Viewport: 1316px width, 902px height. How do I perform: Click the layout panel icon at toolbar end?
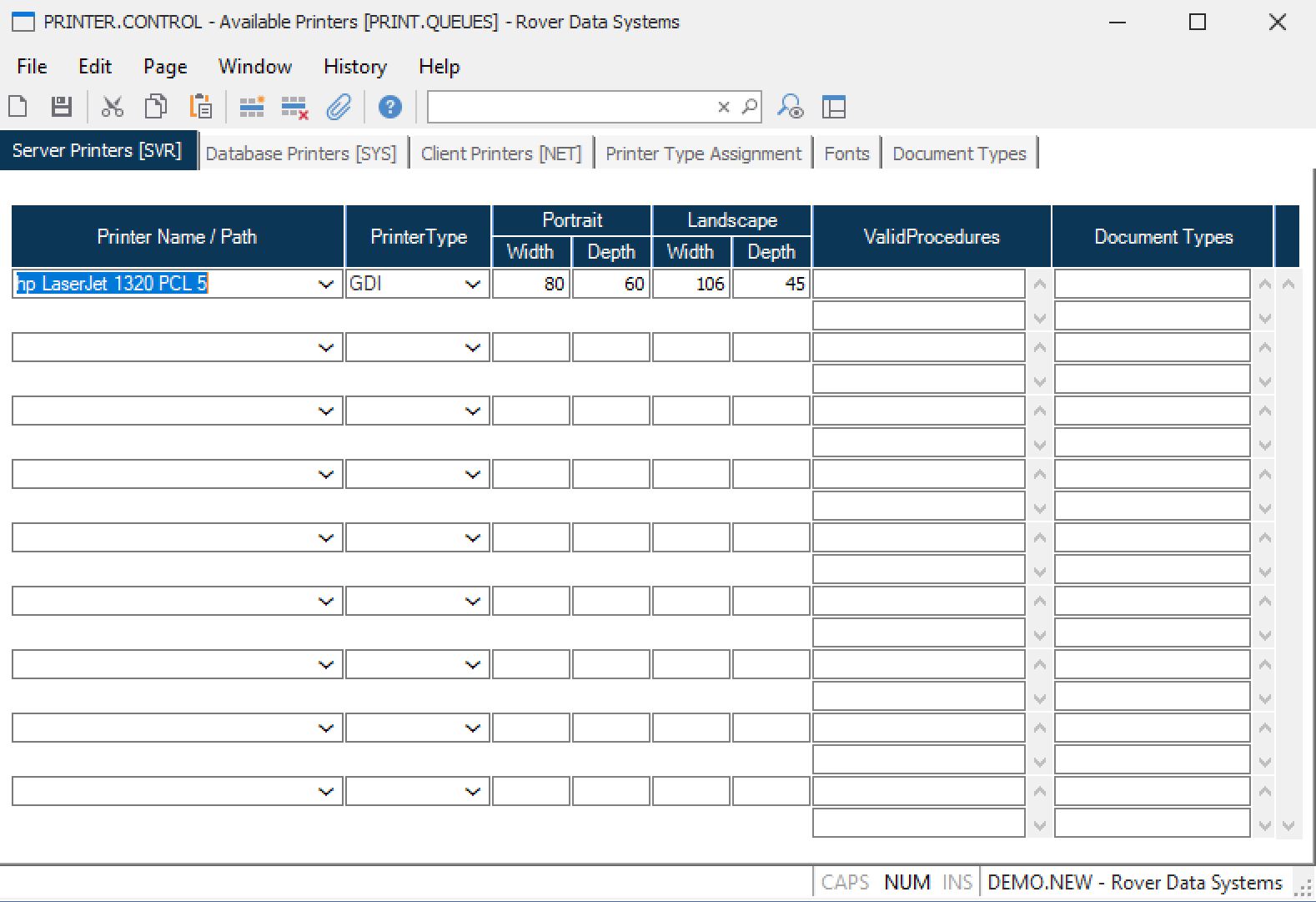(x=833, y=107)
